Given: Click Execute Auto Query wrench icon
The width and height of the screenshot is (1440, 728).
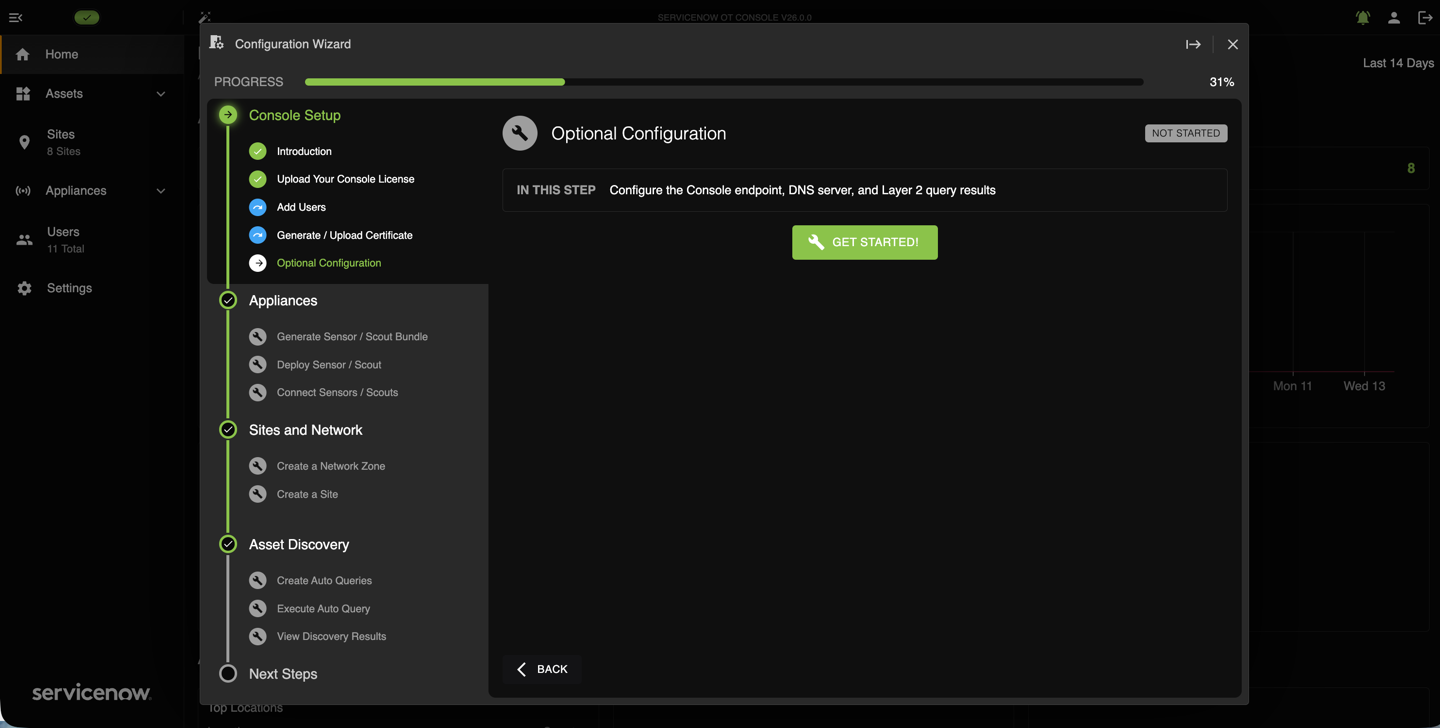Looking at the screenshot, I should click(x=258, y=609).
